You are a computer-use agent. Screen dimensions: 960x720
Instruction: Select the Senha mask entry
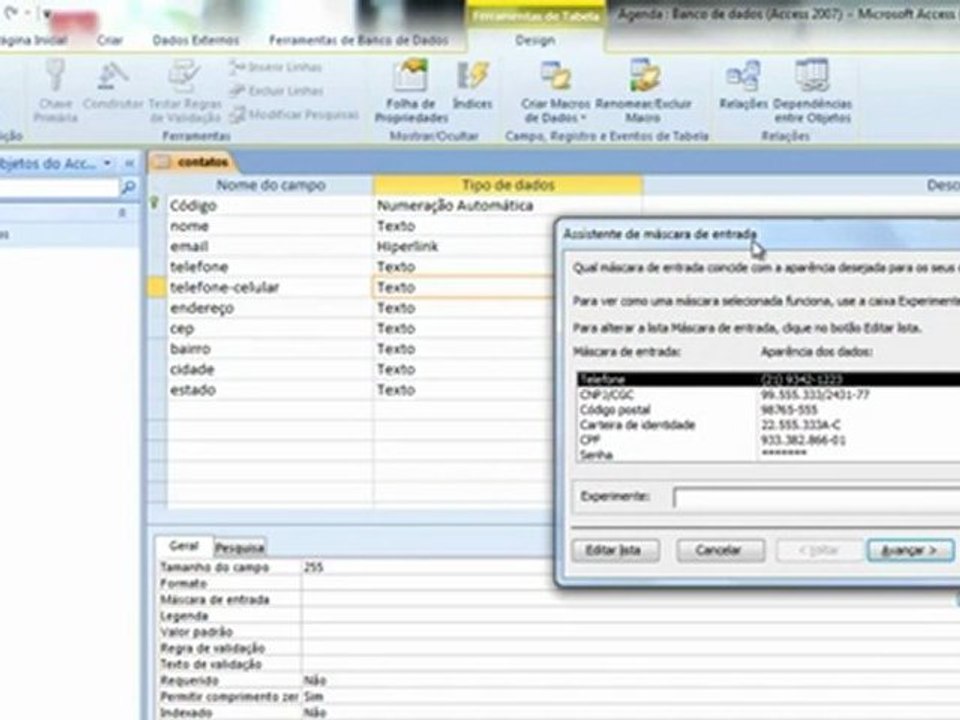point(768,454)
